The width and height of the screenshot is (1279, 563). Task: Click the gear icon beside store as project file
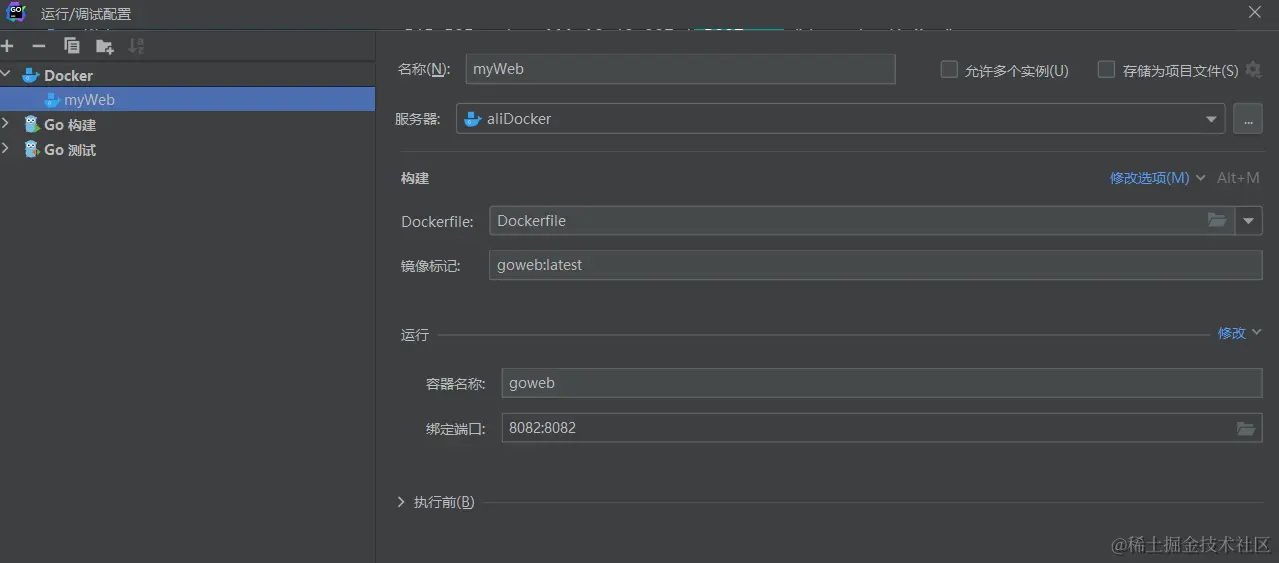1253,70
